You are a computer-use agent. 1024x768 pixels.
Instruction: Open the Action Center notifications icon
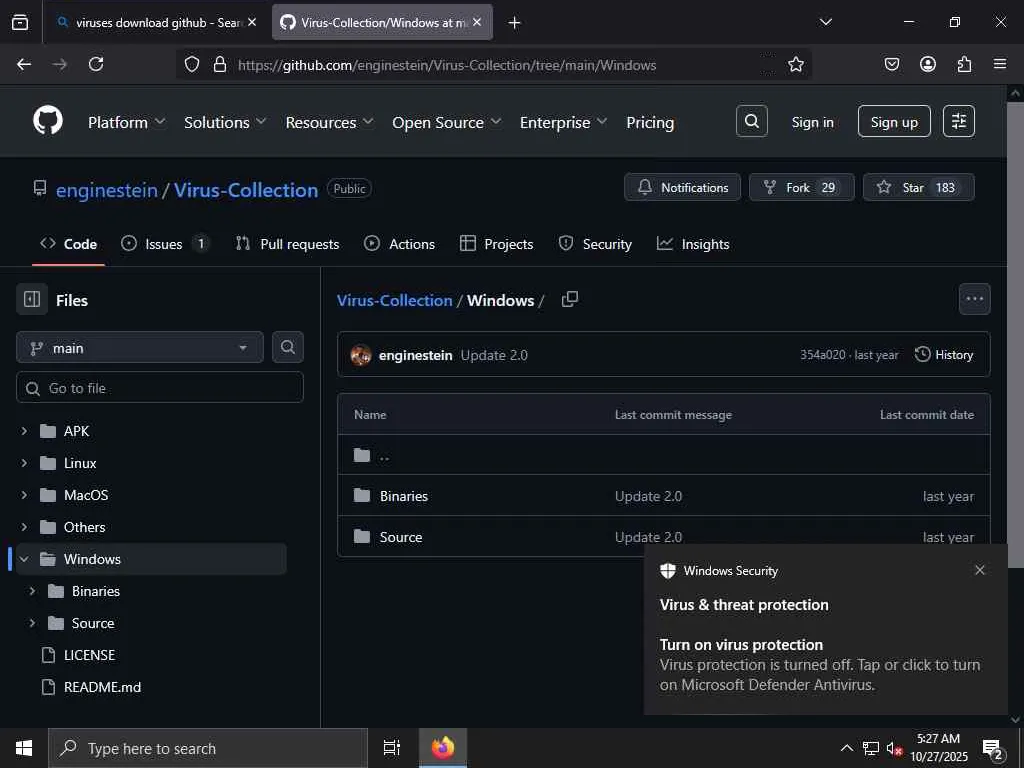(x=993, y=750)
